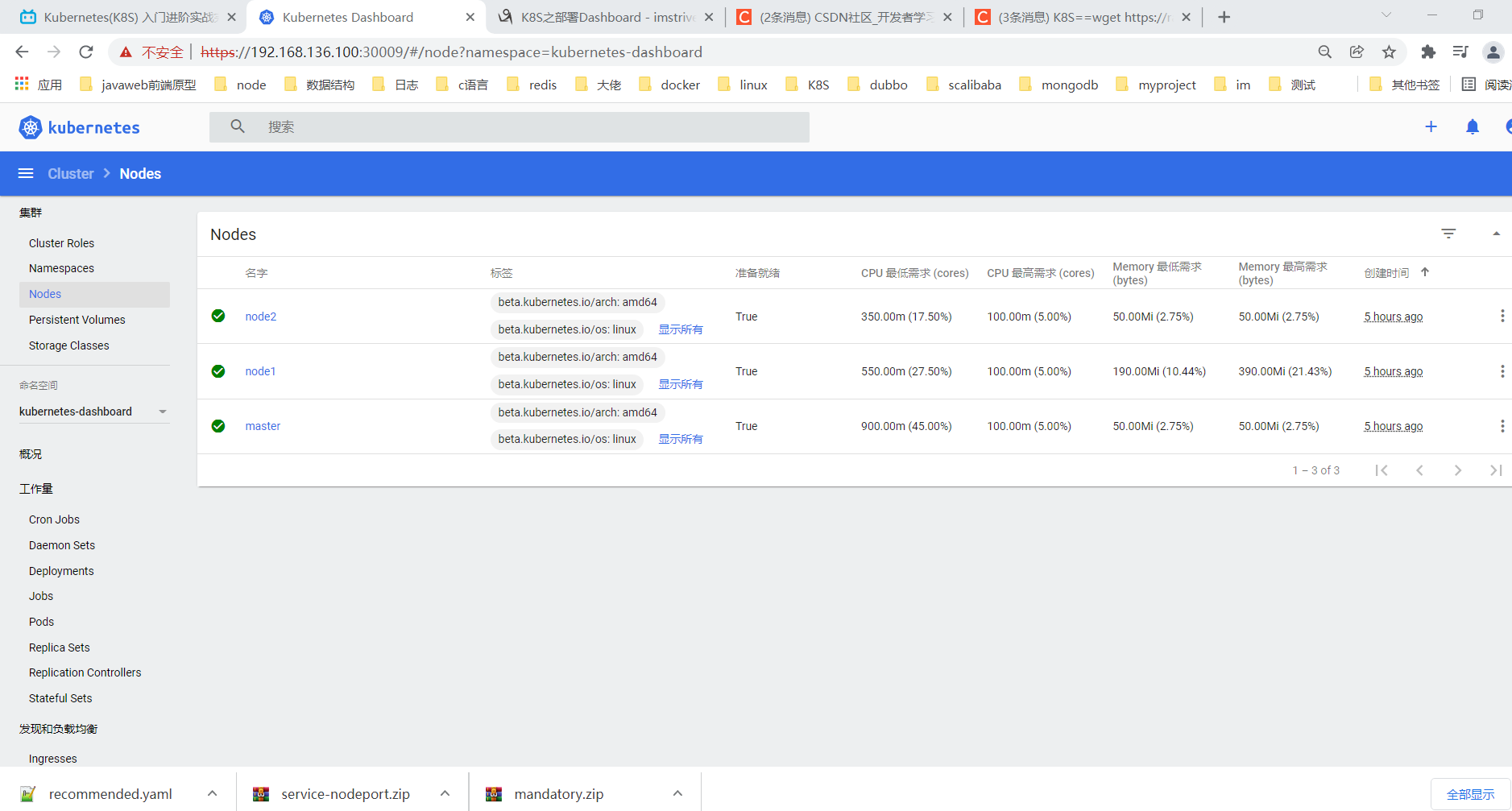Viewport: 1512px width, 811px height.
Task: Click the create new resource plus icon
Action: 1431,127
